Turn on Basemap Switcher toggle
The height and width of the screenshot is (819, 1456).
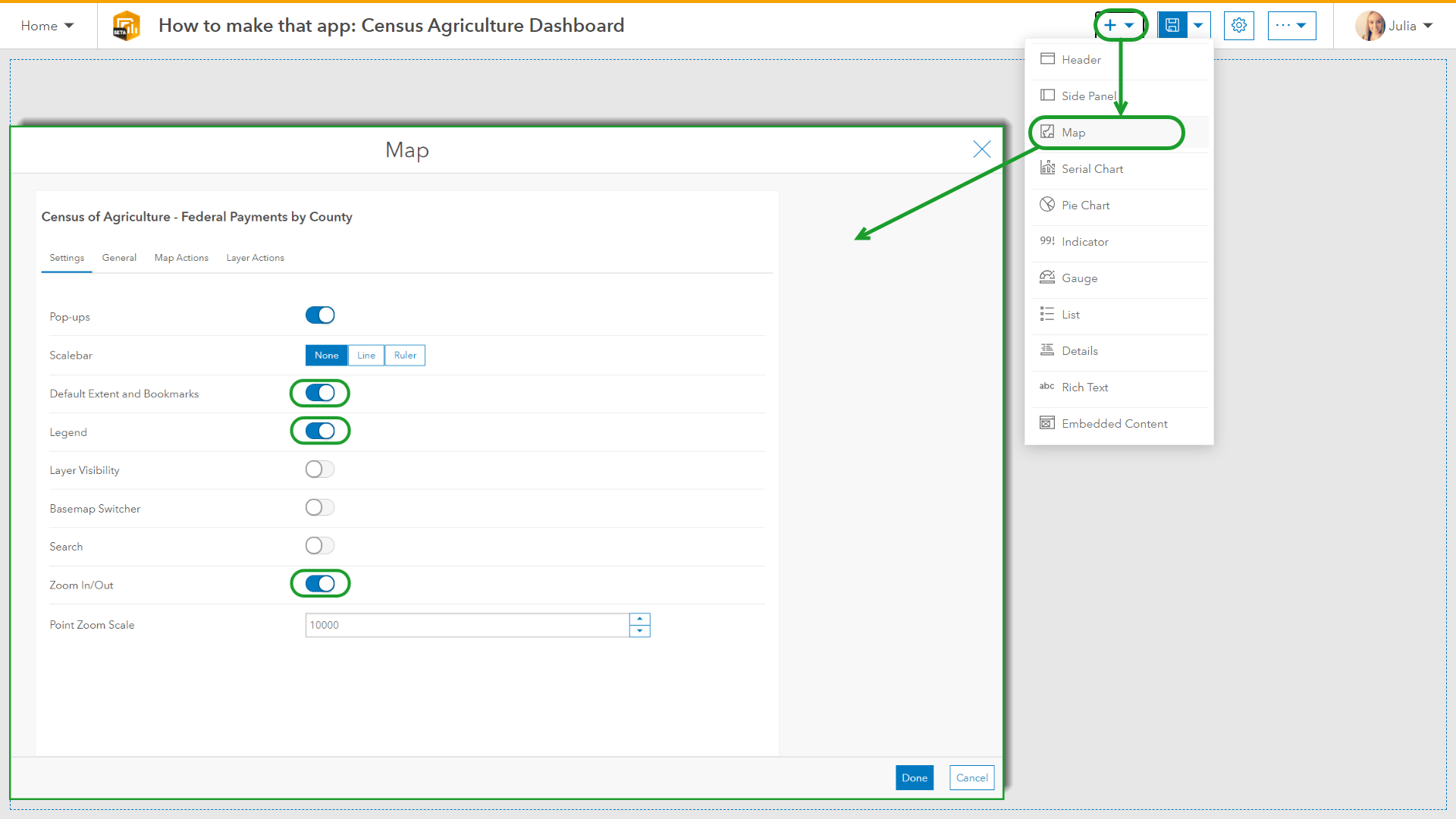tap(320, 507)
